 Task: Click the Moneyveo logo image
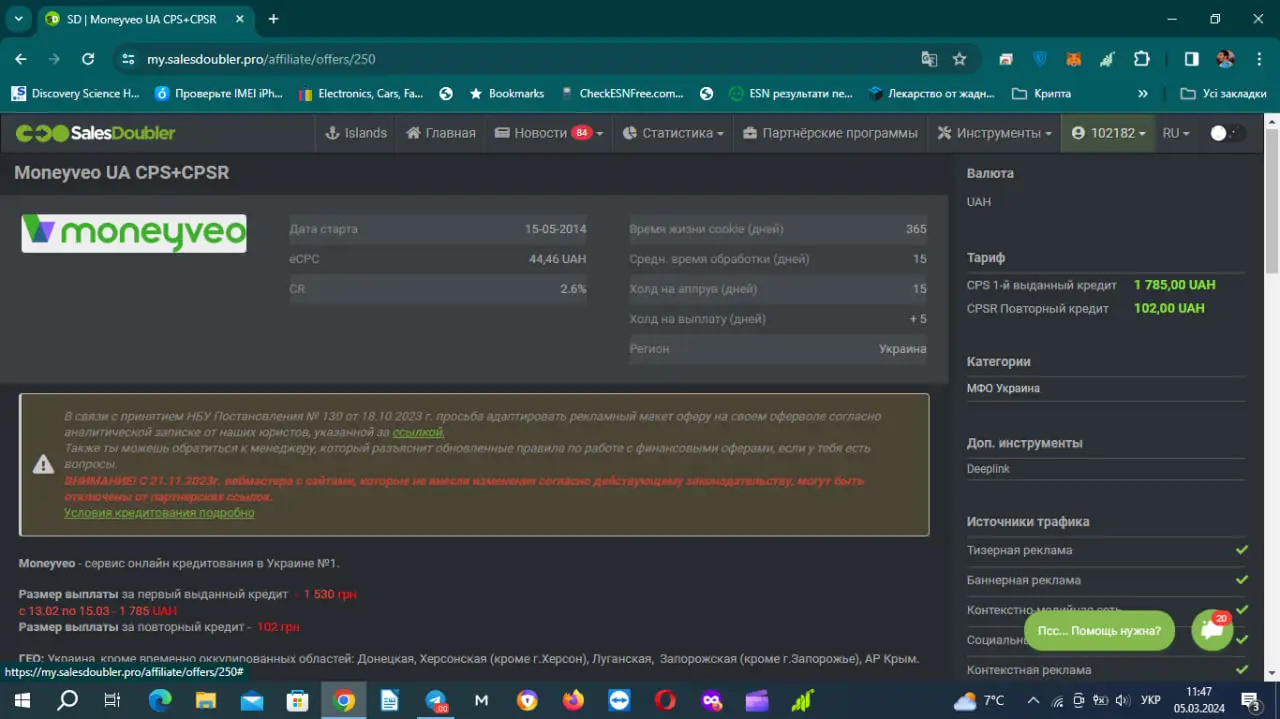pyautogui.click(x=134, y=233)
